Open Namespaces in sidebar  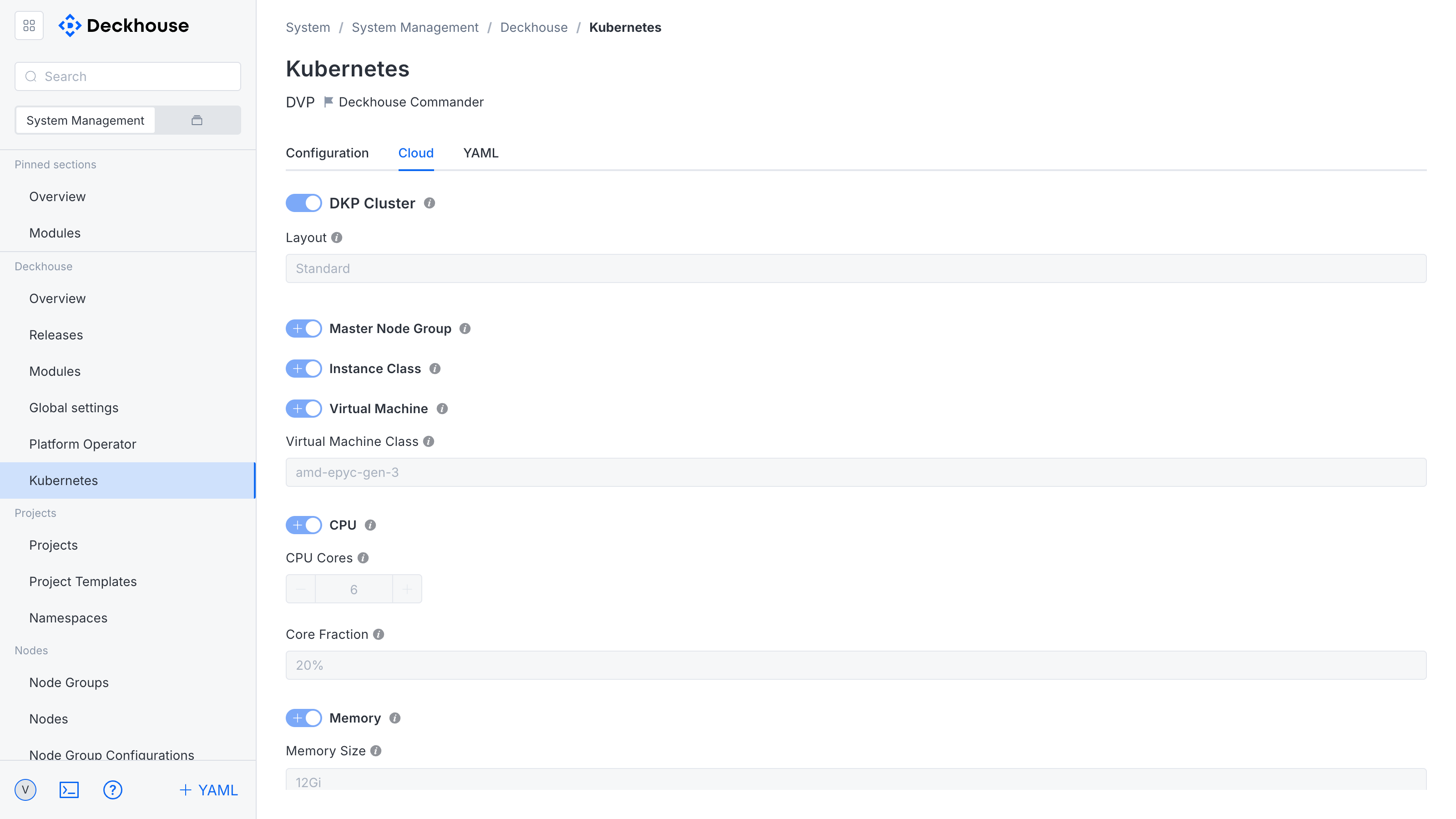point(128,618)
